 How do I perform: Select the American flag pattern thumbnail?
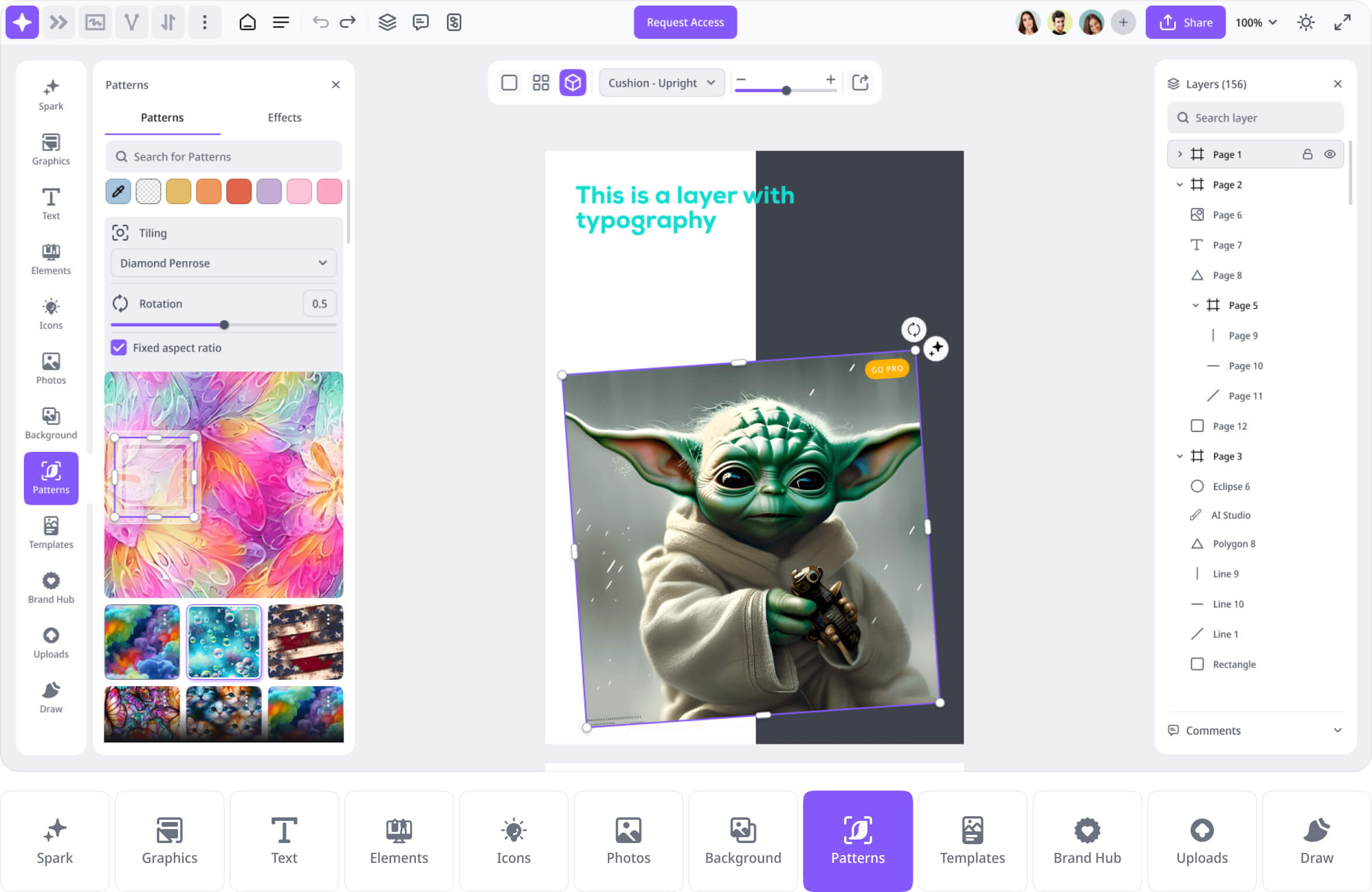pos(306,641)
